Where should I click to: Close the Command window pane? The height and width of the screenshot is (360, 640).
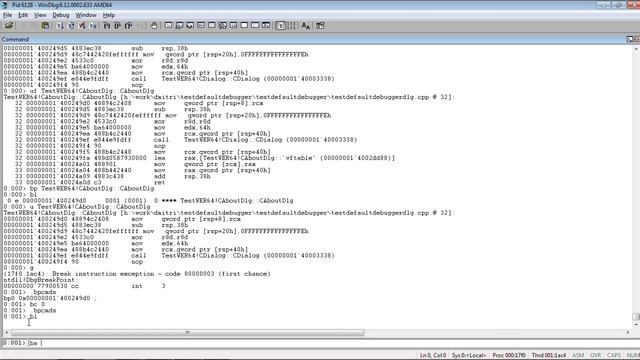point(637,39)
